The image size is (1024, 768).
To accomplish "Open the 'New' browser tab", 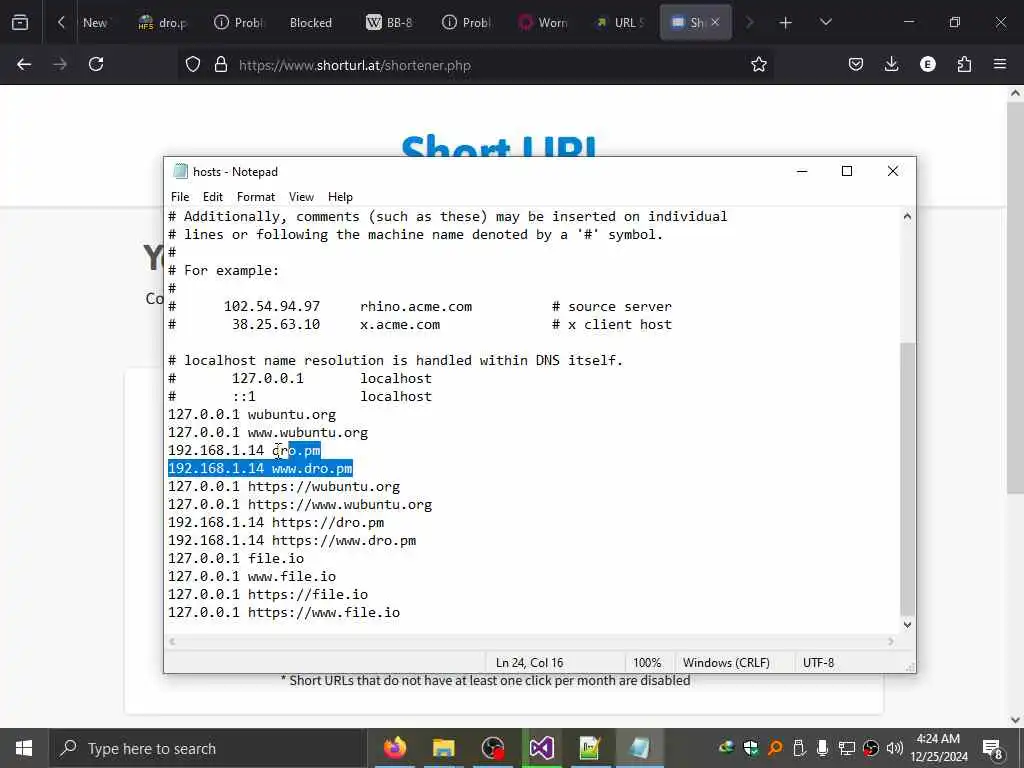I will pyautogui.click(x=95, y=23).
